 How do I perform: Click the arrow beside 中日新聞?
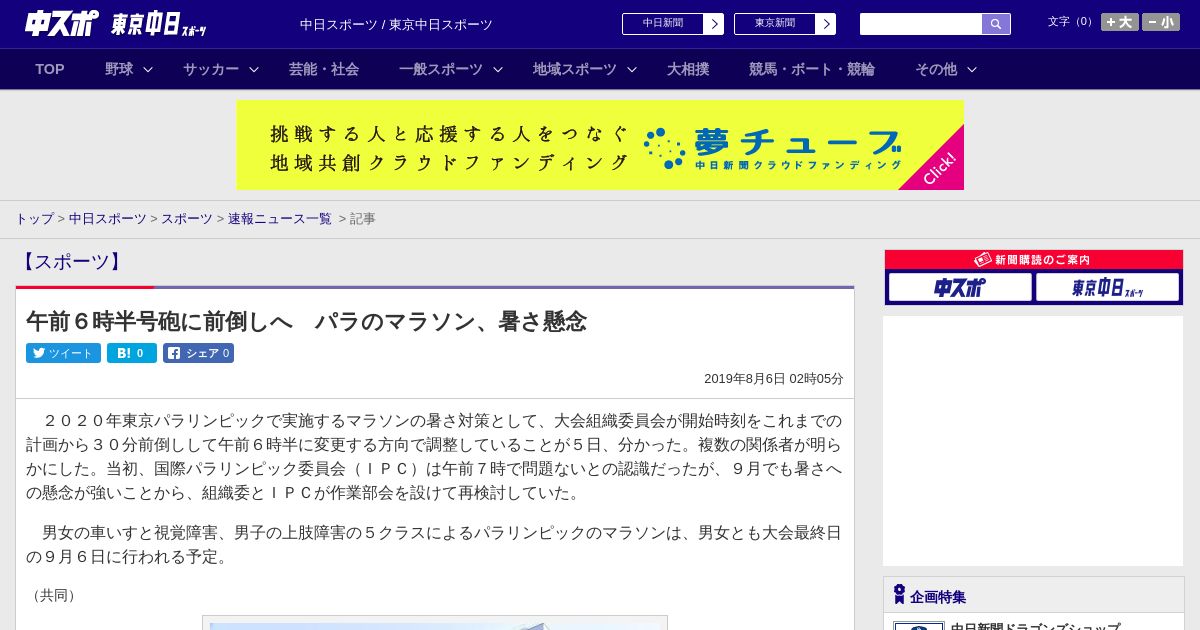click(714, 24)
